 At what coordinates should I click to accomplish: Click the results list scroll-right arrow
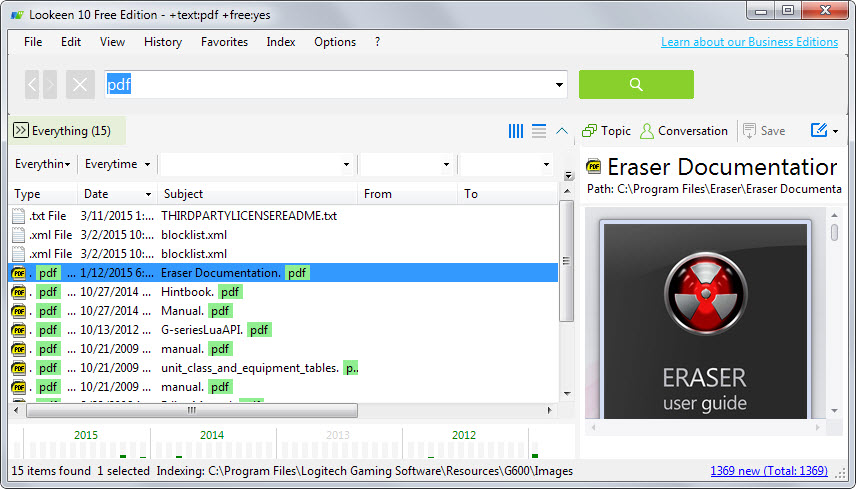550,410
